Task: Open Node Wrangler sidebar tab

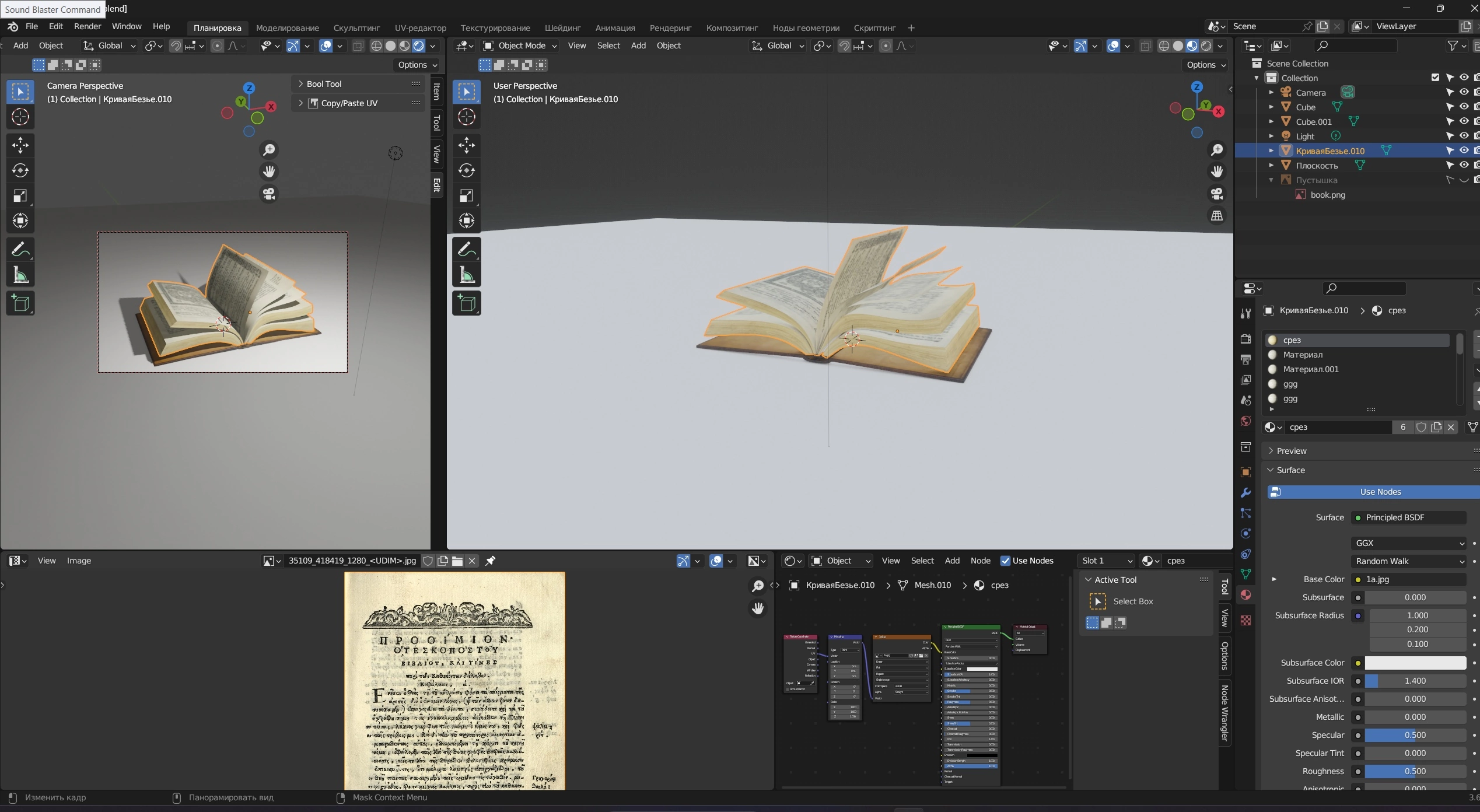Action: (1224, 713)
